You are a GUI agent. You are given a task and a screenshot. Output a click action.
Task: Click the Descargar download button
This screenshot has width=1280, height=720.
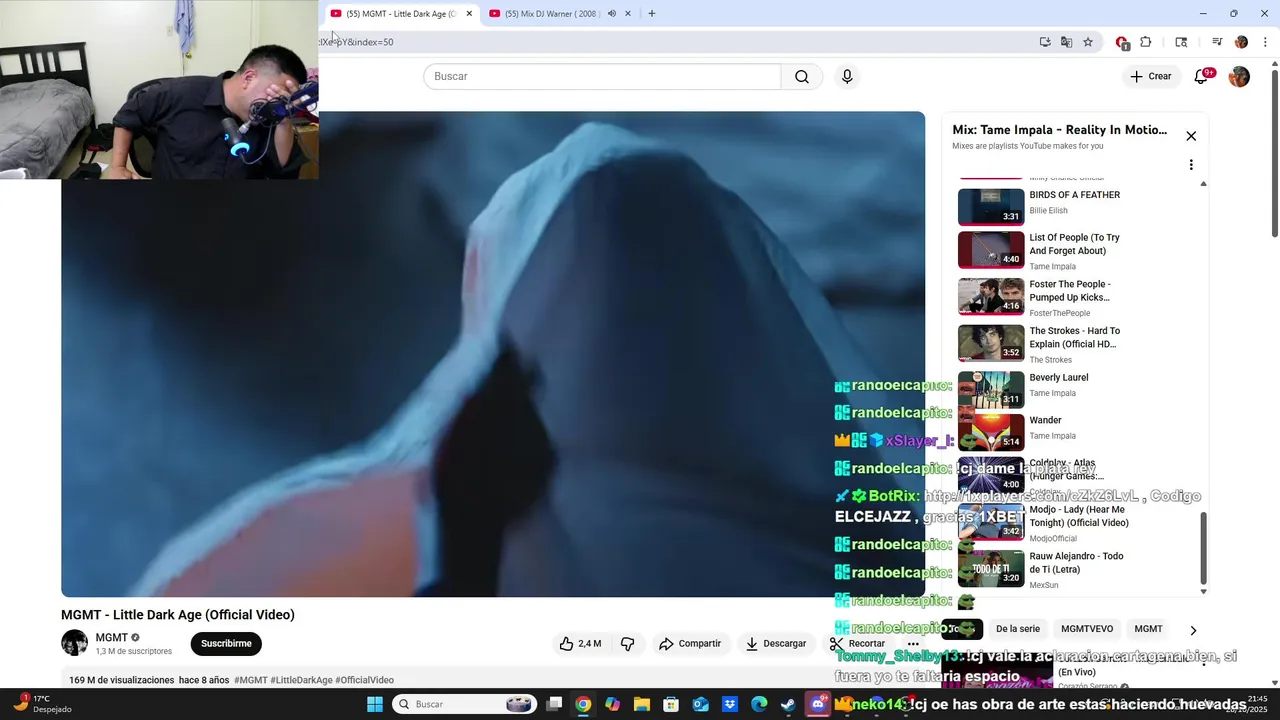tap(776, 644)
